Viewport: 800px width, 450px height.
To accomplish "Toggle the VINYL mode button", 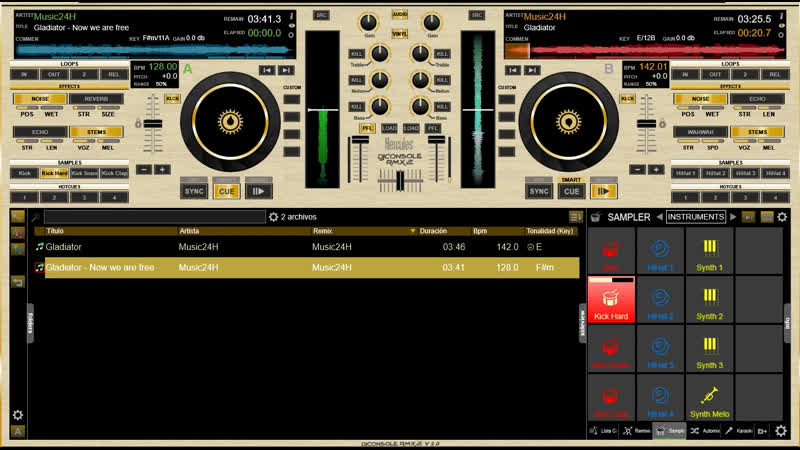I will (399, 34).
